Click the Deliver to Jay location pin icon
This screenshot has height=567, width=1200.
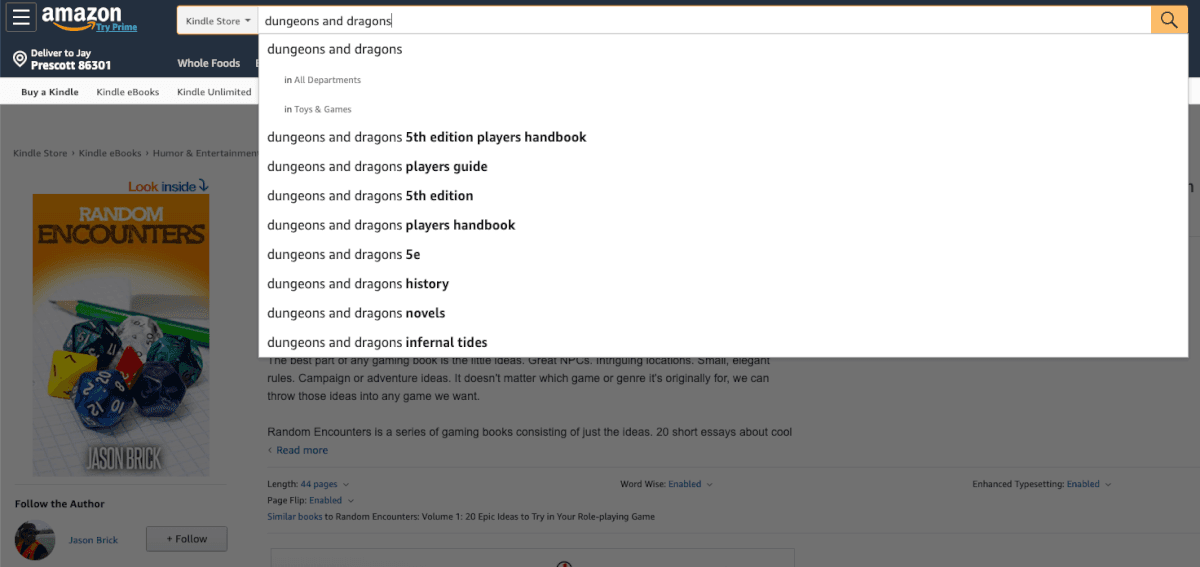(19, 59)
